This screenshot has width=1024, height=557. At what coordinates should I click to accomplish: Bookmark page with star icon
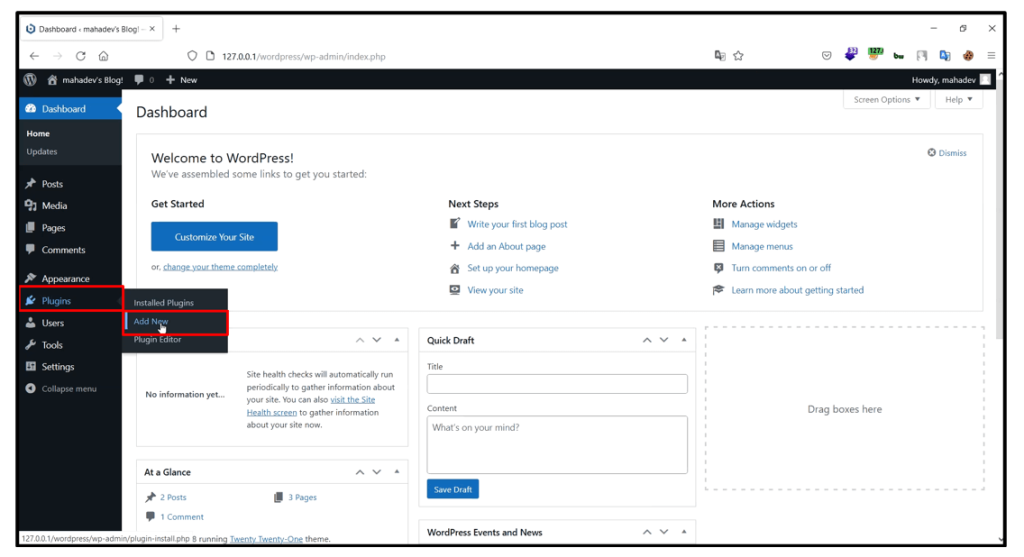(739, 56)
